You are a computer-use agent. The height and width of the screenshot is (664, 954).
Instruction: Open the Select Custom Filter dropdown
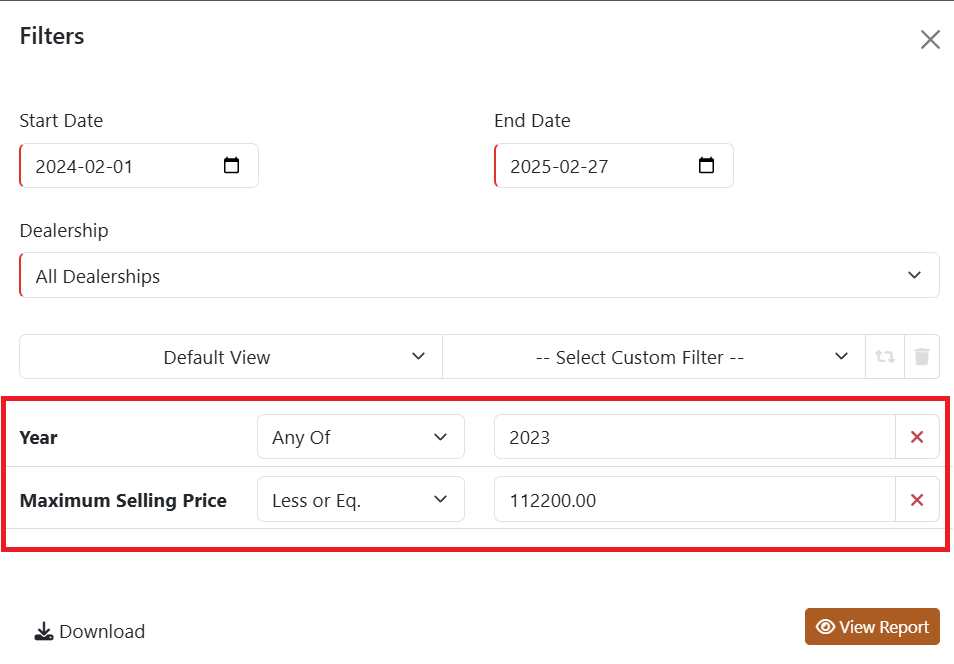[653, 357]
